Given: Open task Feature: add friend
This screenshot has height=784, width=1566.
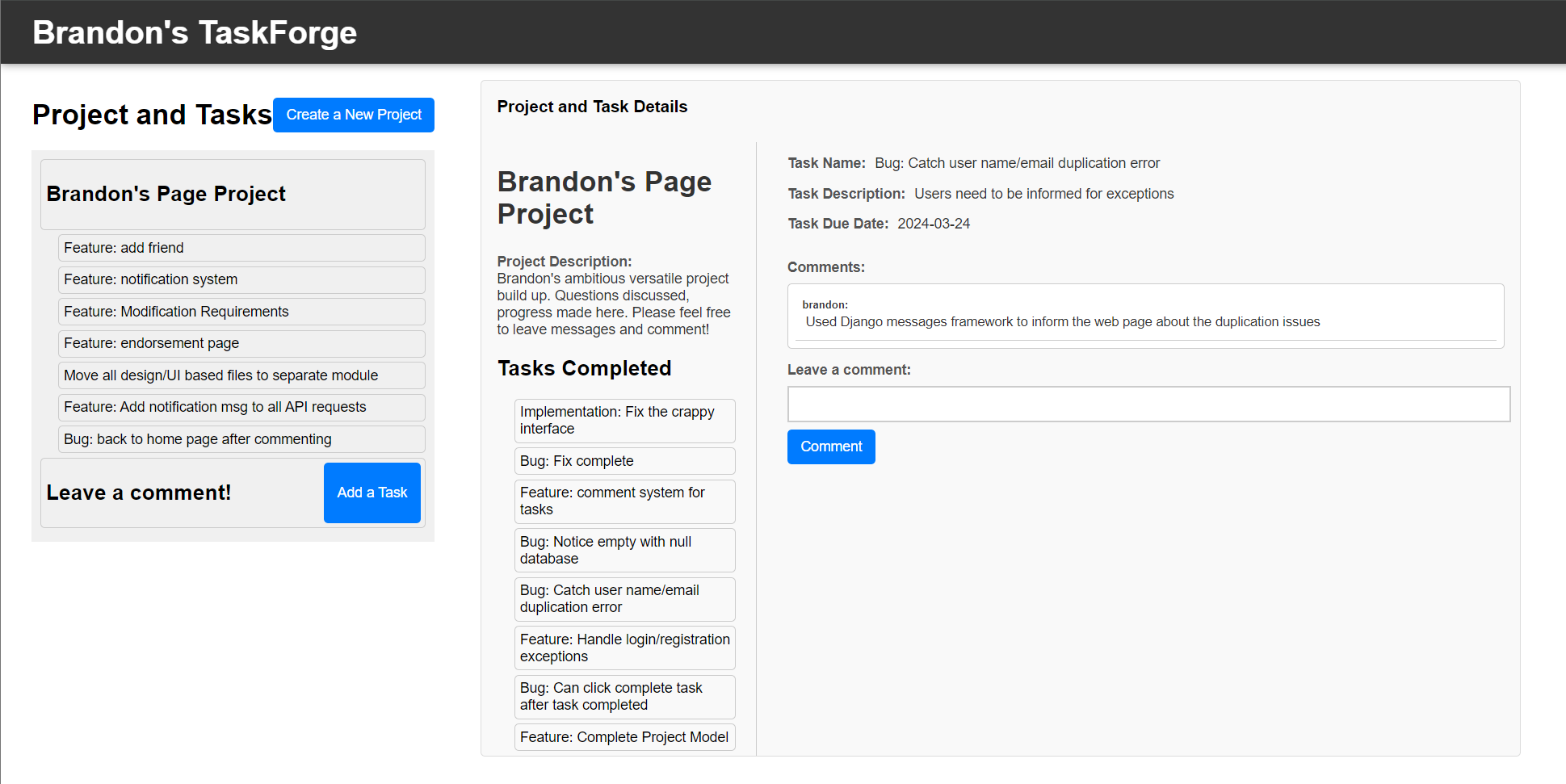Looking at the screenshot, I should [x=241, y=248].
